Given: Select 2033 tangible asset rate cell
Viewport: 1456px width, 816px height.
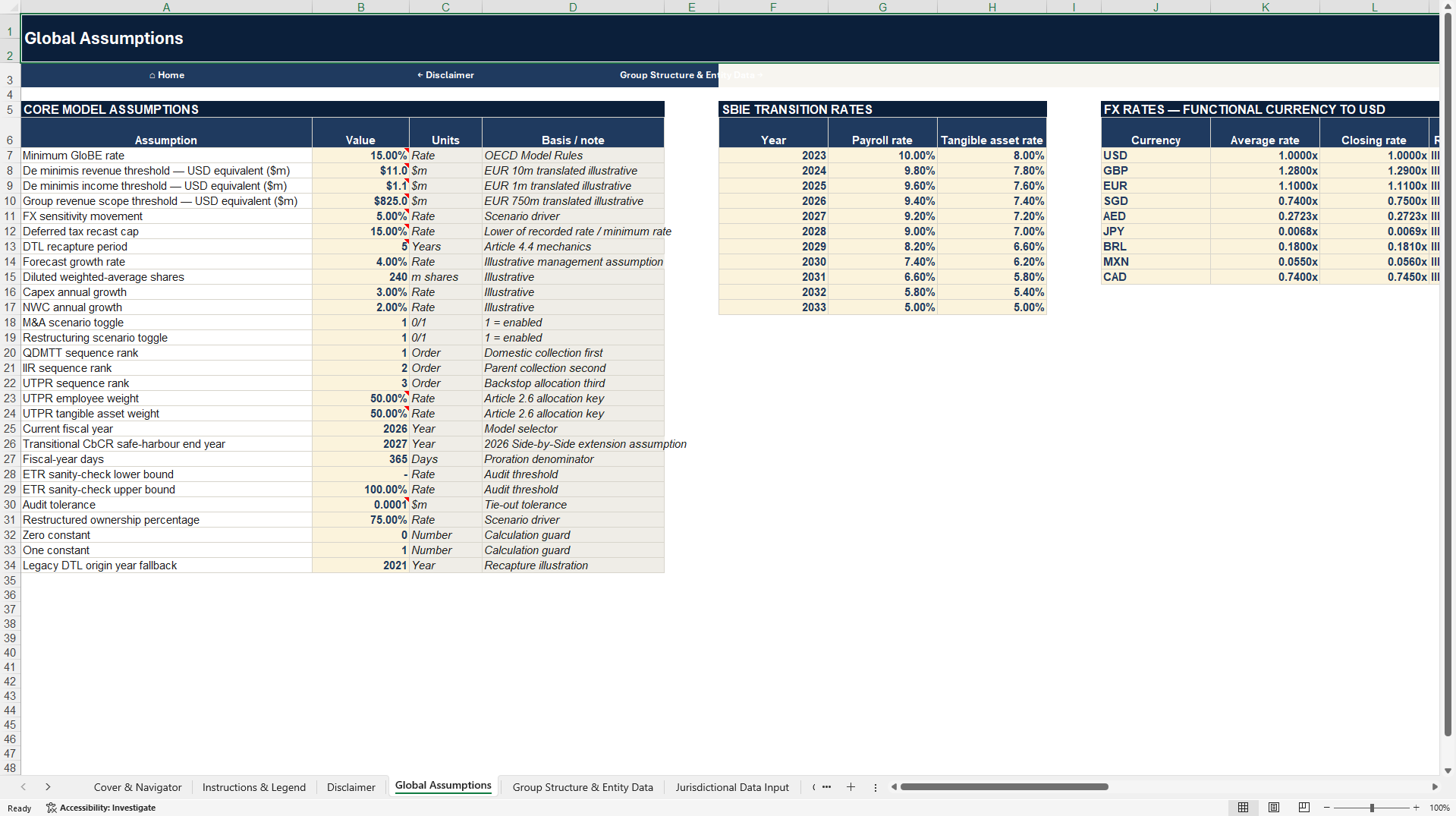Looking at the screenshot, I should coord(992,307).
